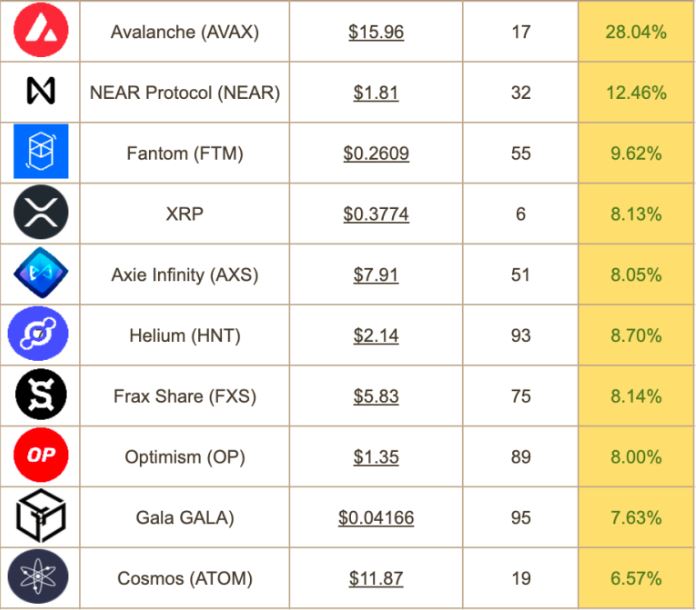This screenshot has height=610, width=696.
Task: Open the $0.04166 Gala price link
Action: click(376, 518)
